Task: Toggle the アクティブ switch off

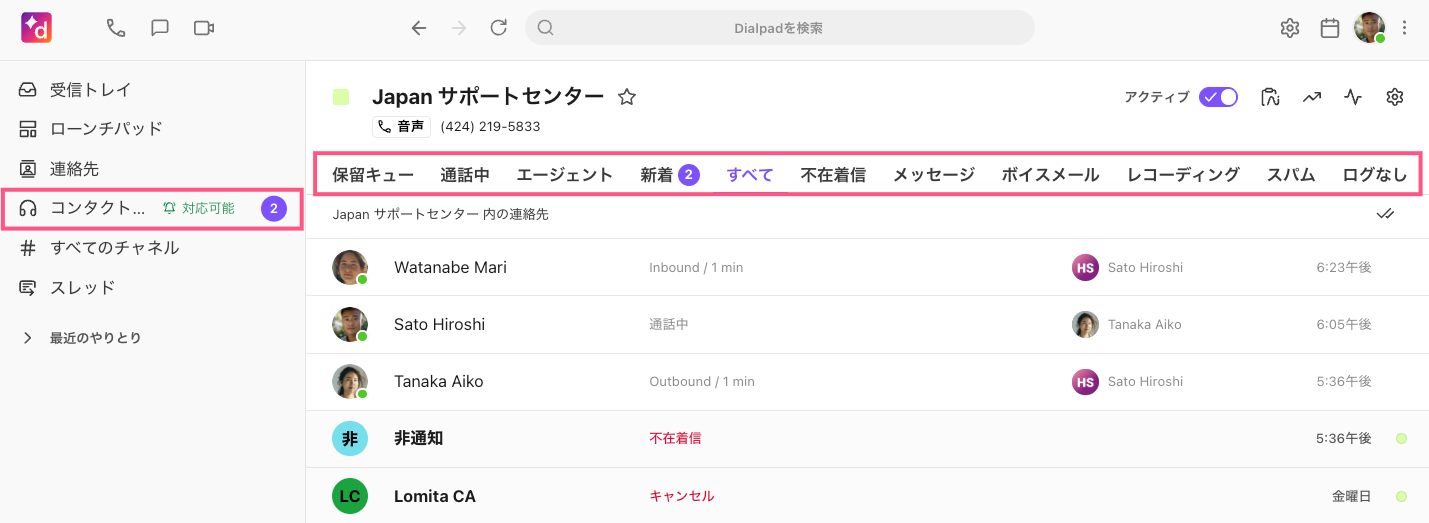Action: [1219, 97]
